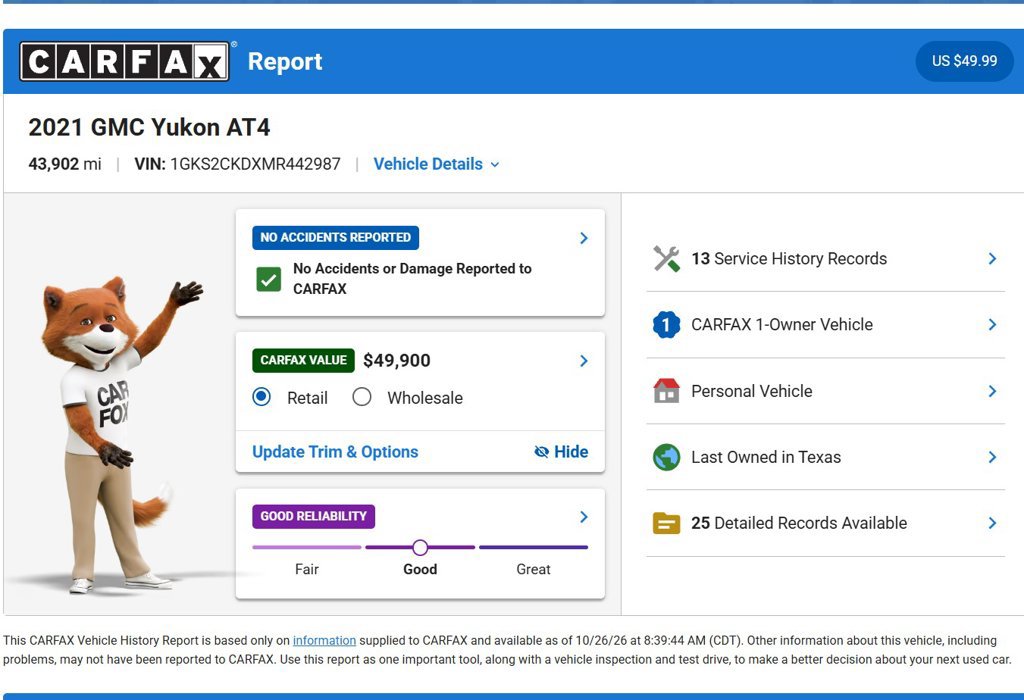This screenshot has height=700, width=1024.
Task: Open the Good Reliability card arrow
Action: click(x=584, y=517)
